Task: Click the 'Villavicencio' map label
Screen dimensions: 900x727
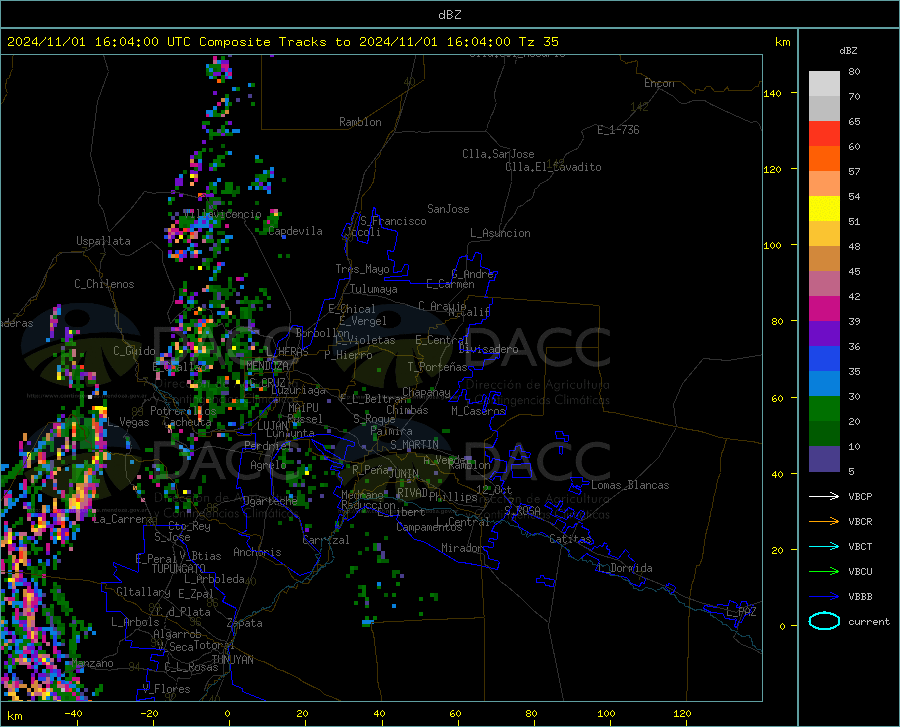Action: click(x=222, y=214)
